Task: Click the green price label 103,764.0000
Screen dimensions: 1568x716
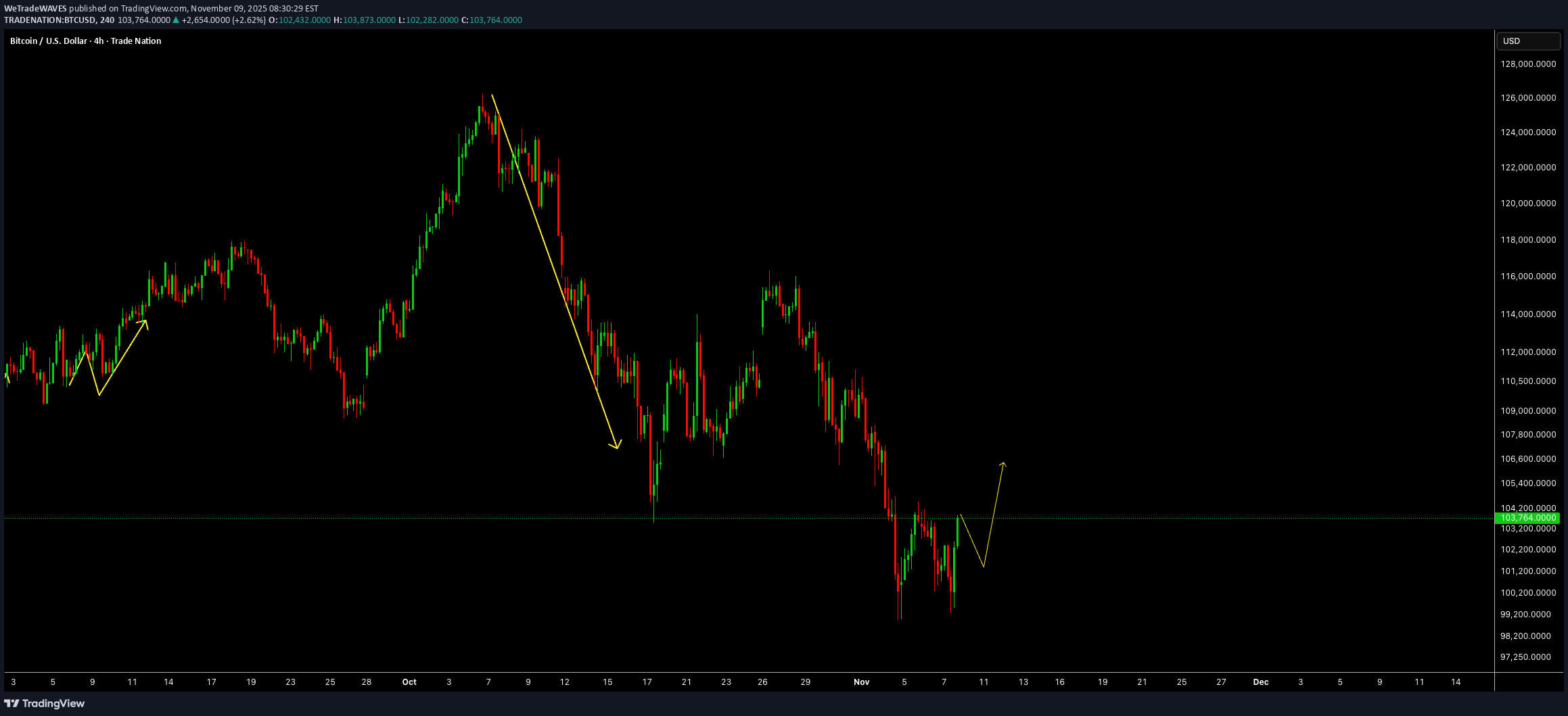Action: point(1528,517)
